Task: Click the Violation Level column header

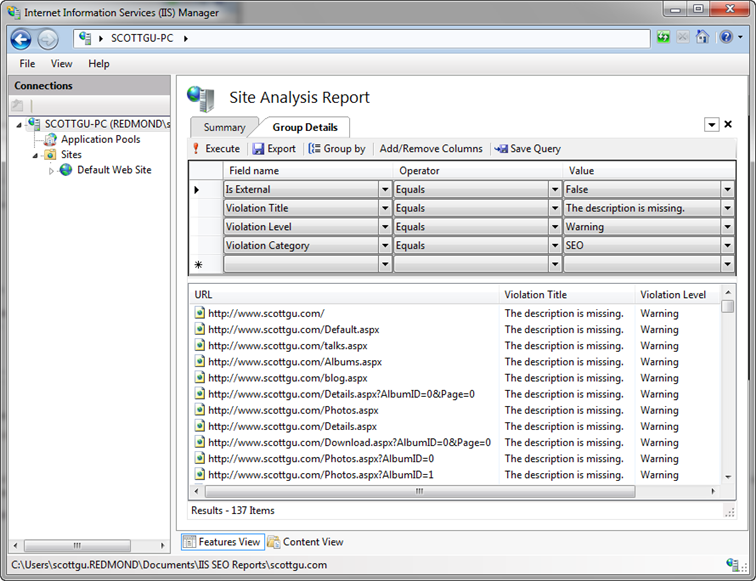Action: pyautogui.click(x=673, y=295)
